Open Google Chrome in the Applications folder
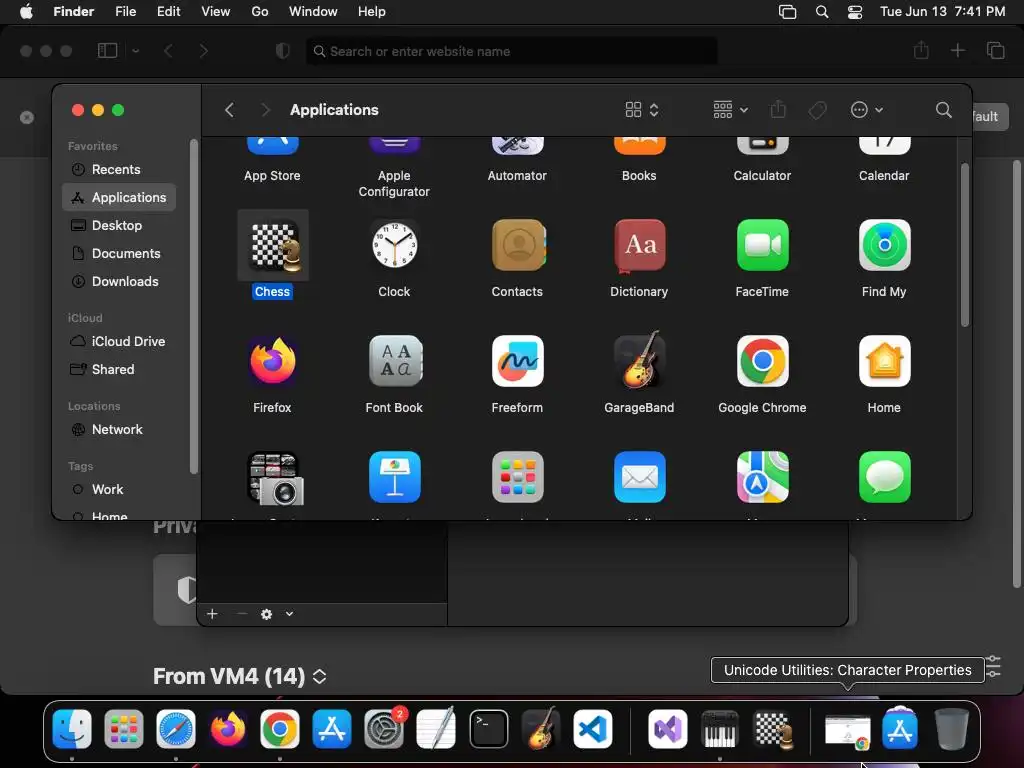This screenshot has width=1024, height=768. coord(762,361)
